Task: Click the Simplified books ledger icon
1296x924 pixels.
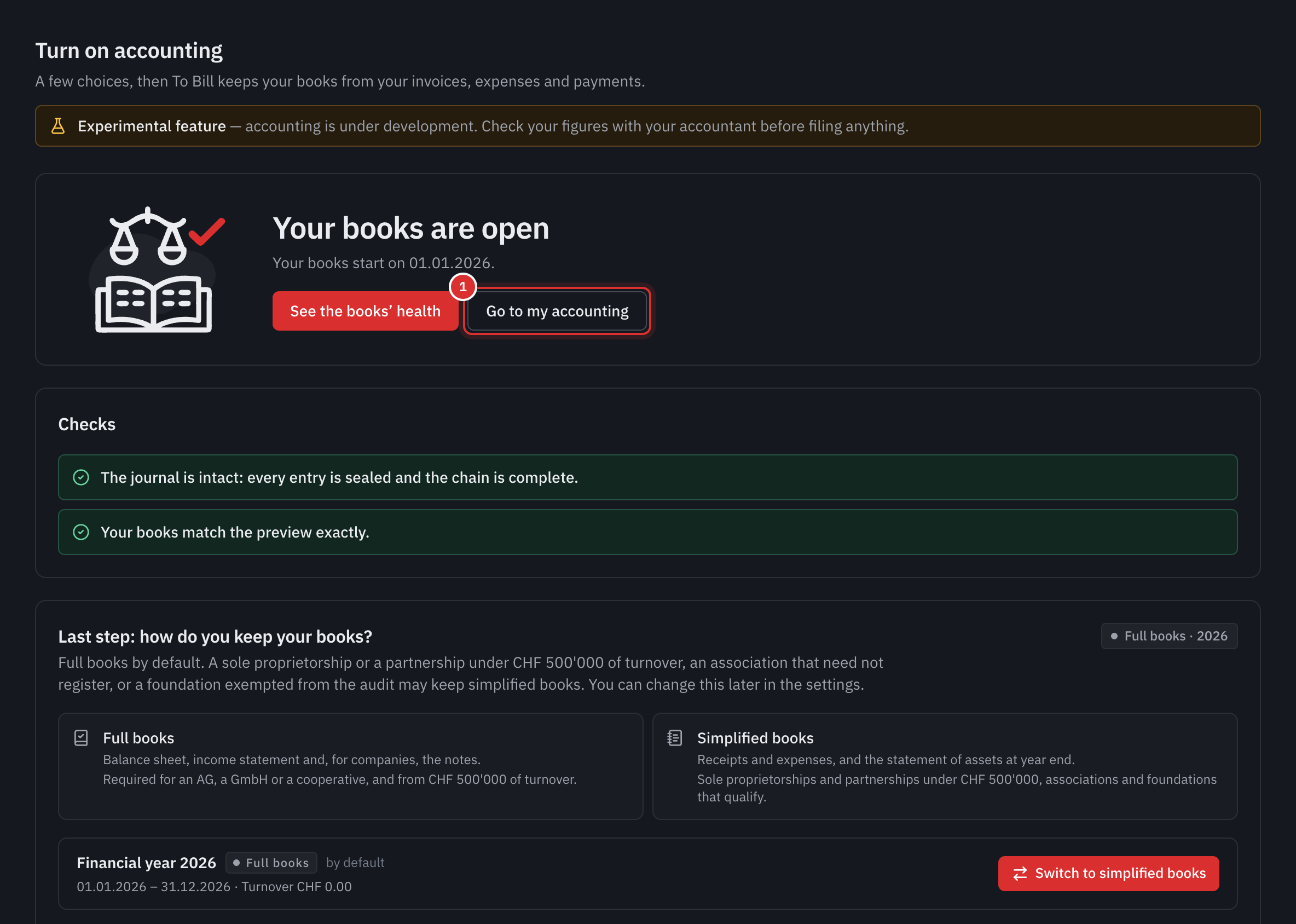Action: [x=675, y=738]
